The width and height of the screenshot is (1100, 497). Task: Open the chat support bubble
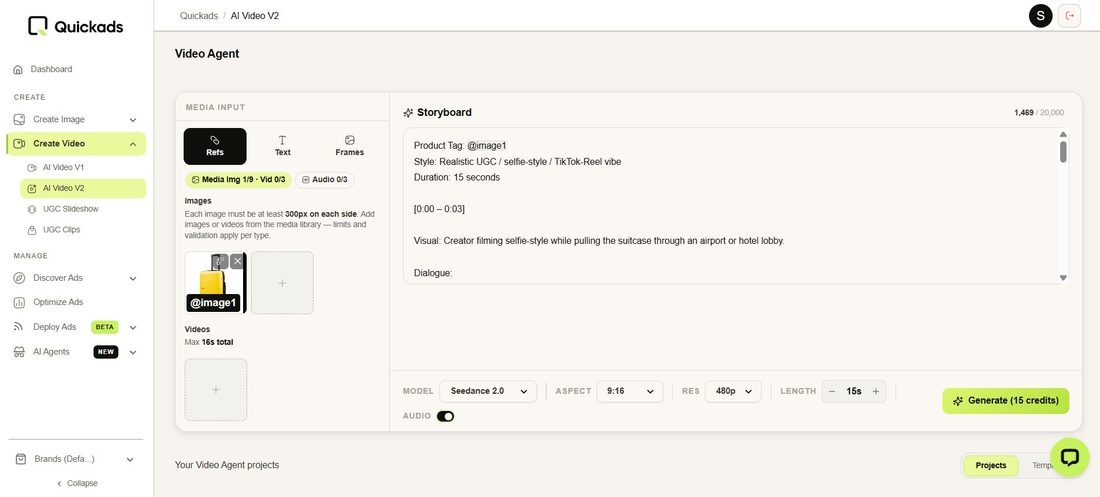1069,458
